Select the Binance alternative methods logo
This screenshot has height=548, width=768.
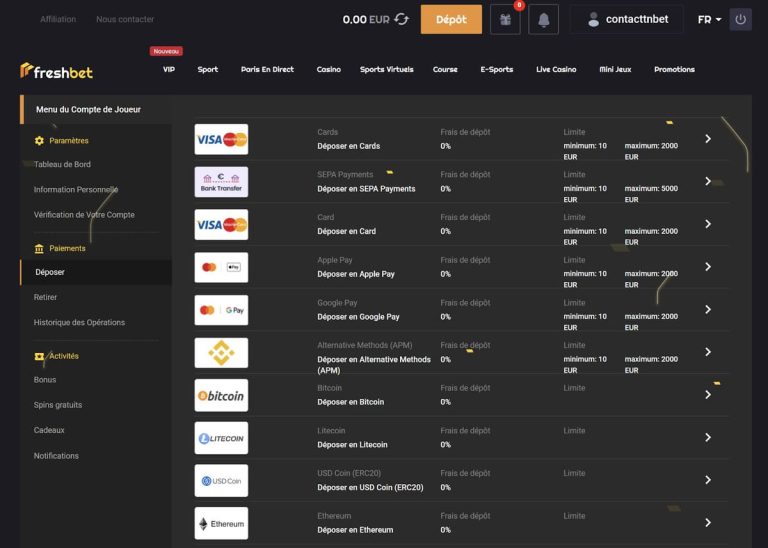(221, 353)
